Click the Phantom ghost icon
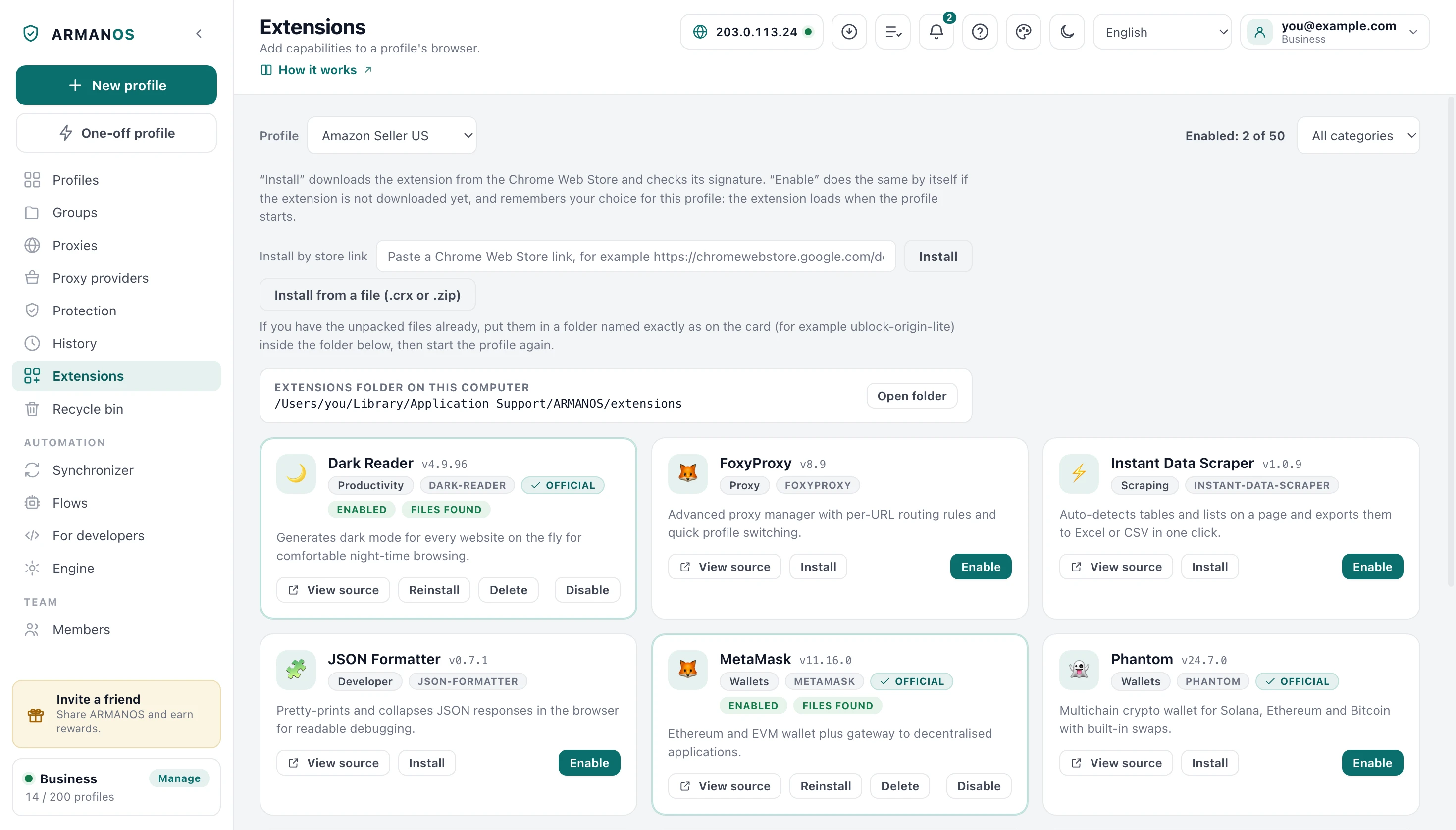The image size is (1456, 830). (1079, 669)
